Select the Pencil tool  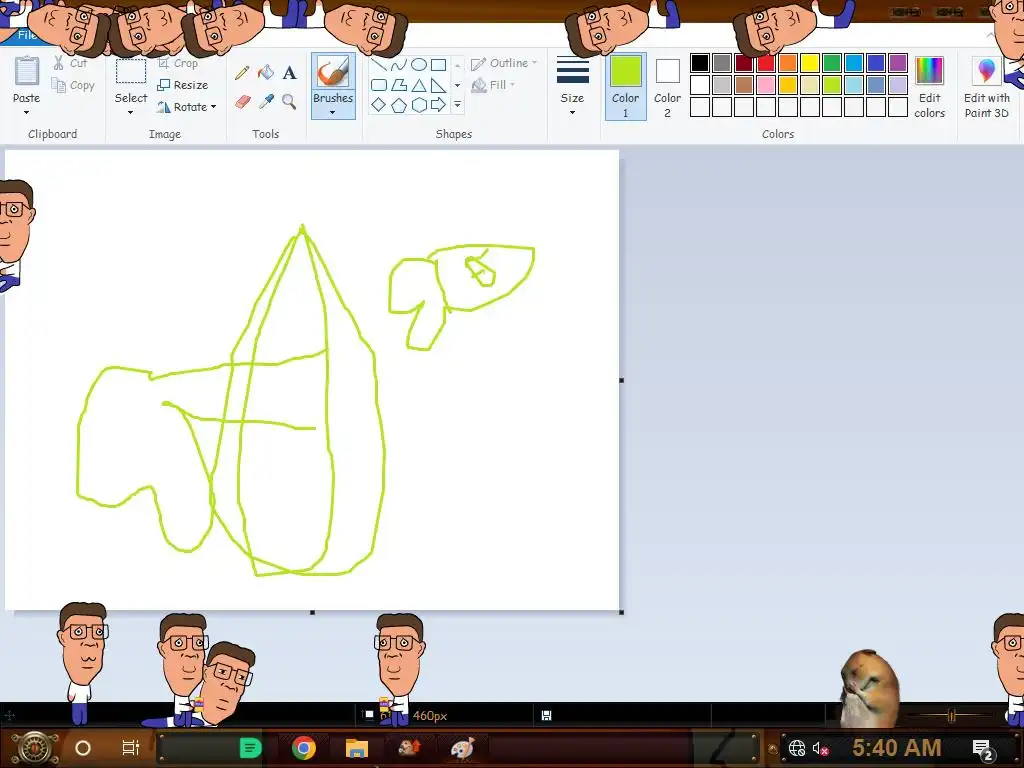pos(242,72)
